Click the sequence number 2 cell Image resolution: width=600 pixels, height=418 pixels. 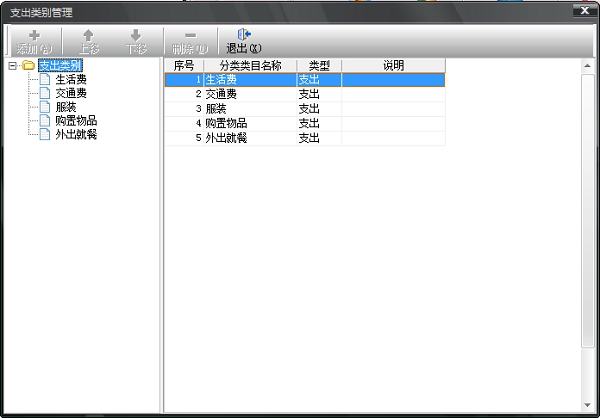184,94
